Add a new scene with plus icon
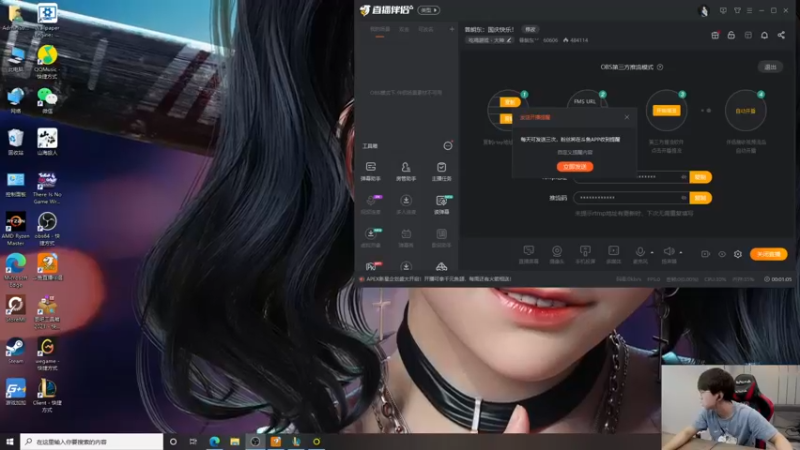Screen dimensions: 800x450 click(x=452, y=29)
